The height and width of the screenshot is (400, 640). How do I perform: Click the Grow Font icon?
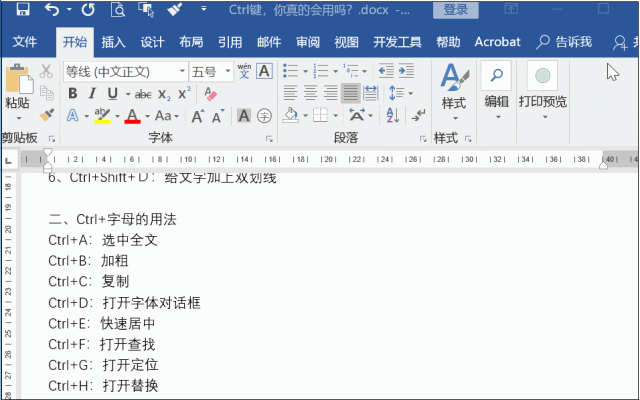[x=198, y=116]
